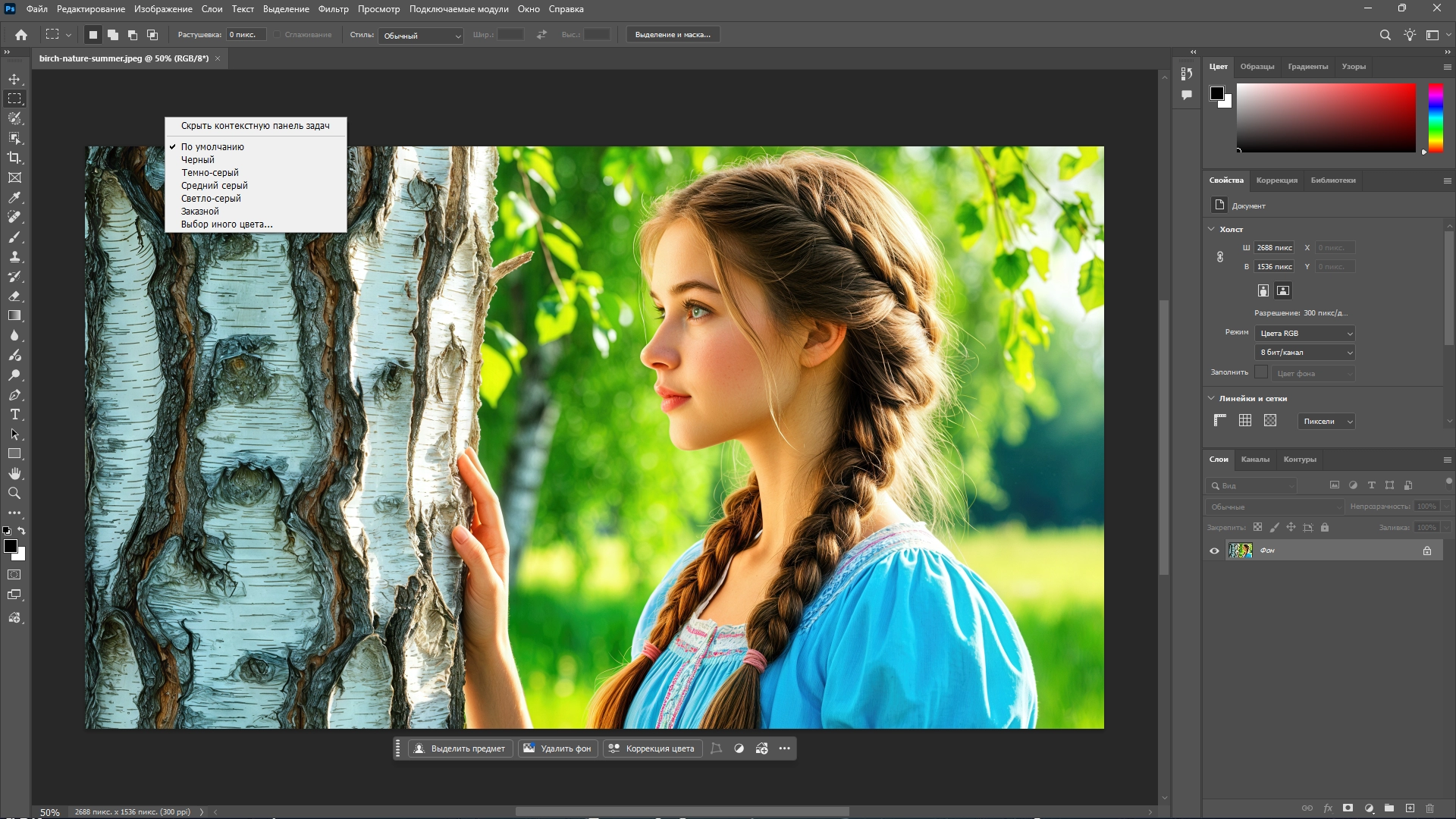The height and width of the screenshot is (819, 1456).
Task: Select the Crop tool
Action: pos(14,158)
